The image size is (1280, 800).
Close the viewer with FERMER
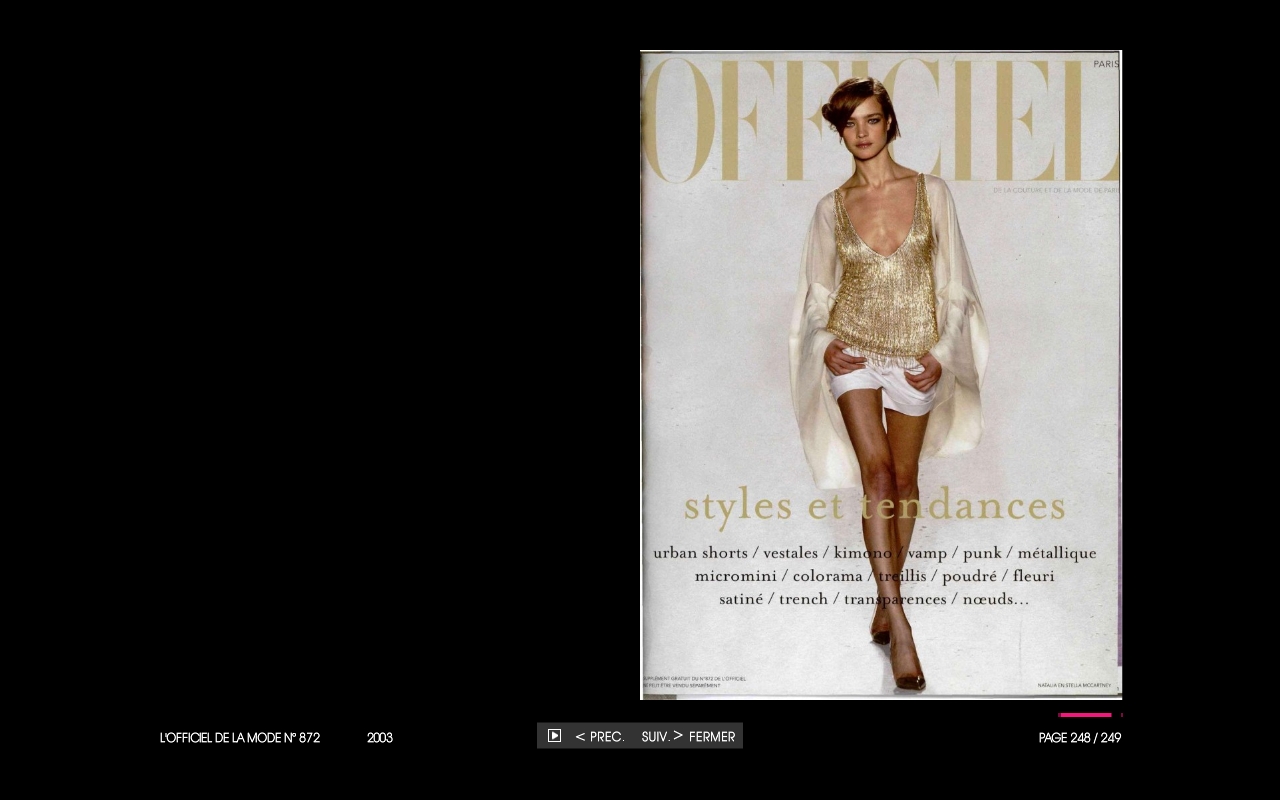click(712, 737)
